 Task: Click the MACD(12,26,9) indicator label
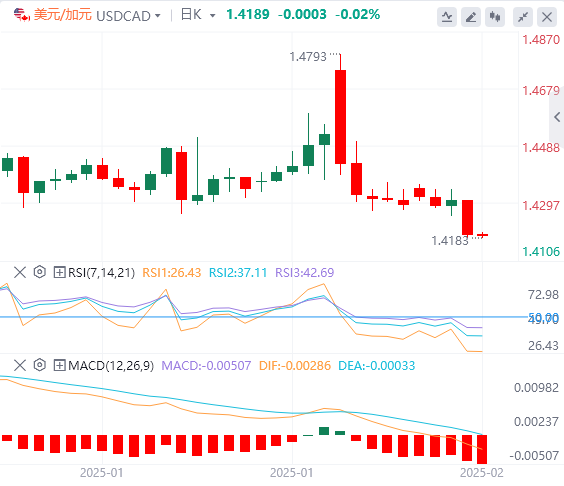[x=111, y=366]
